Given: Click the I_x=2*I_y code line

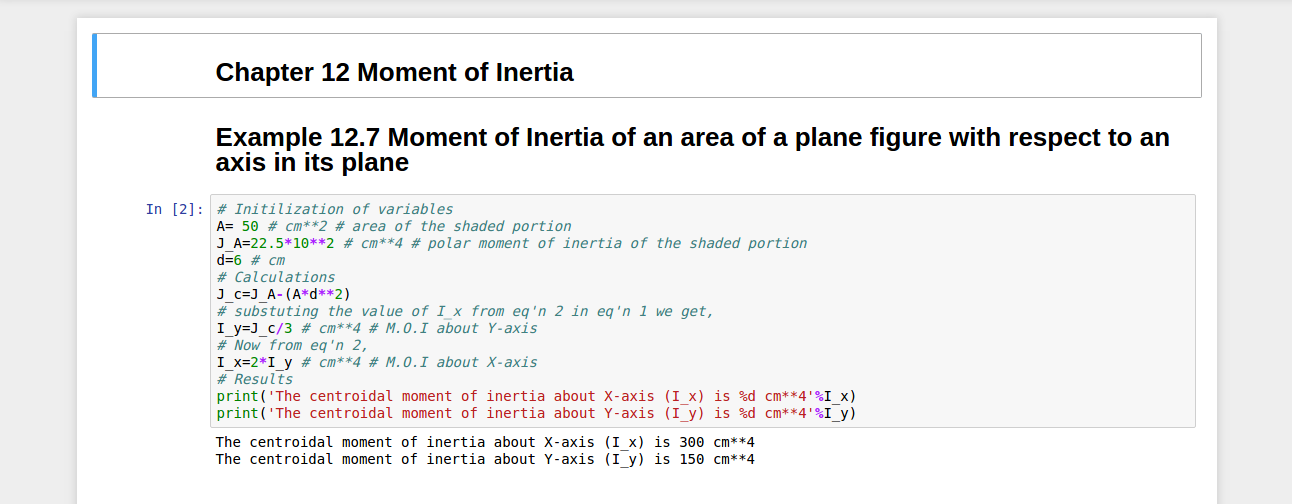Looking at the screenshot, I should click(x=254, y=362).
